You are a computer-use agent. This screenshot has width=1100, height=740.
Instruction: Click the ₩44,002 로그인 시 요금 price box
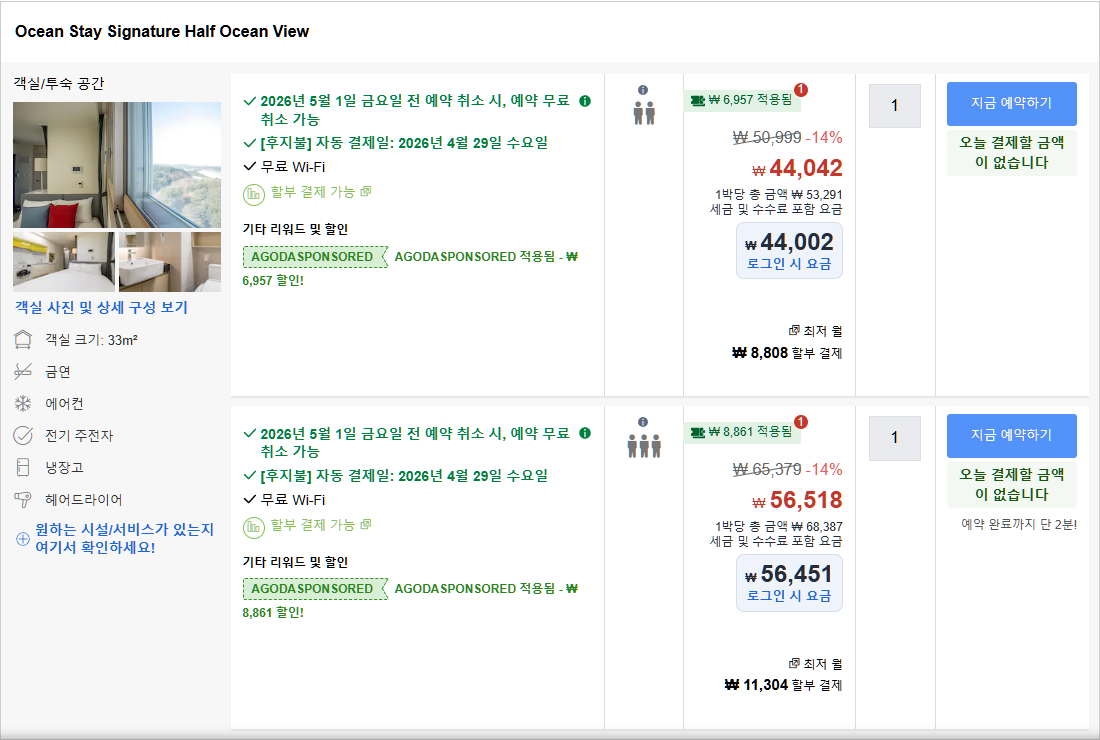(789, 251)
